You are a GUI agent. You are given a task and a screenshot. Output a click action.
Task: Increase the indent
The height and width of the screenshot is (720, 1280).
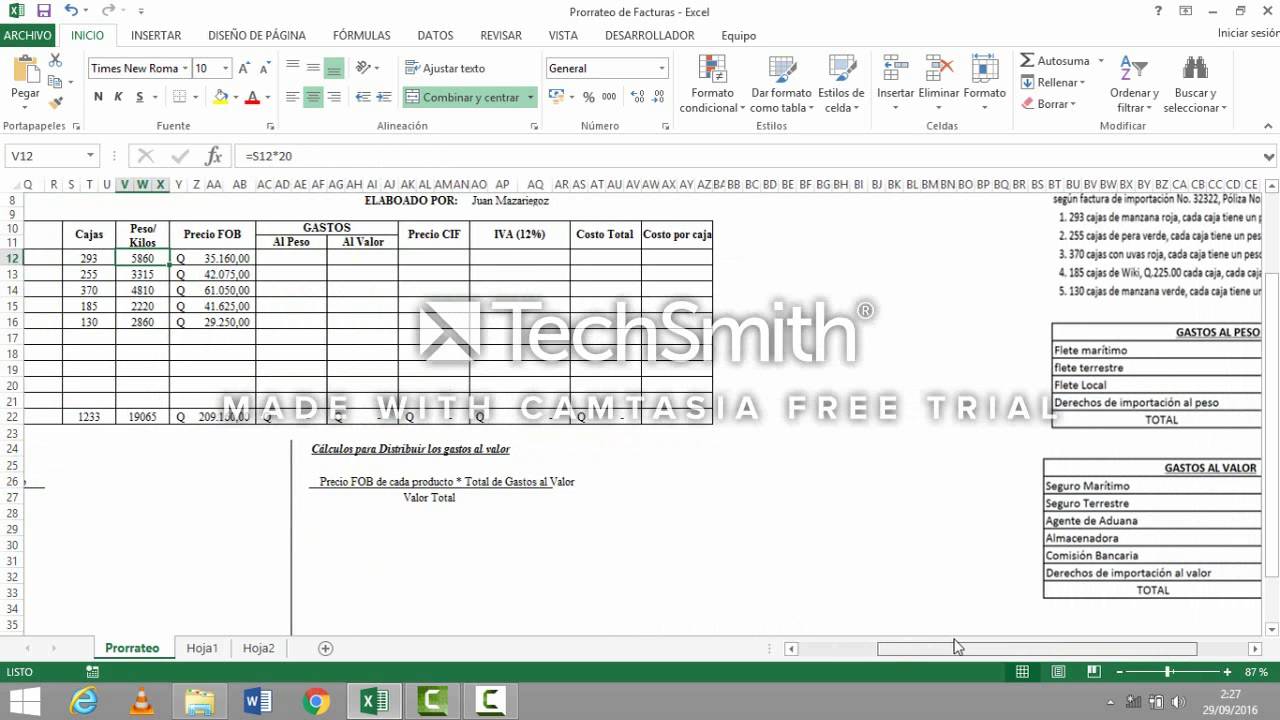click(383, 97)
